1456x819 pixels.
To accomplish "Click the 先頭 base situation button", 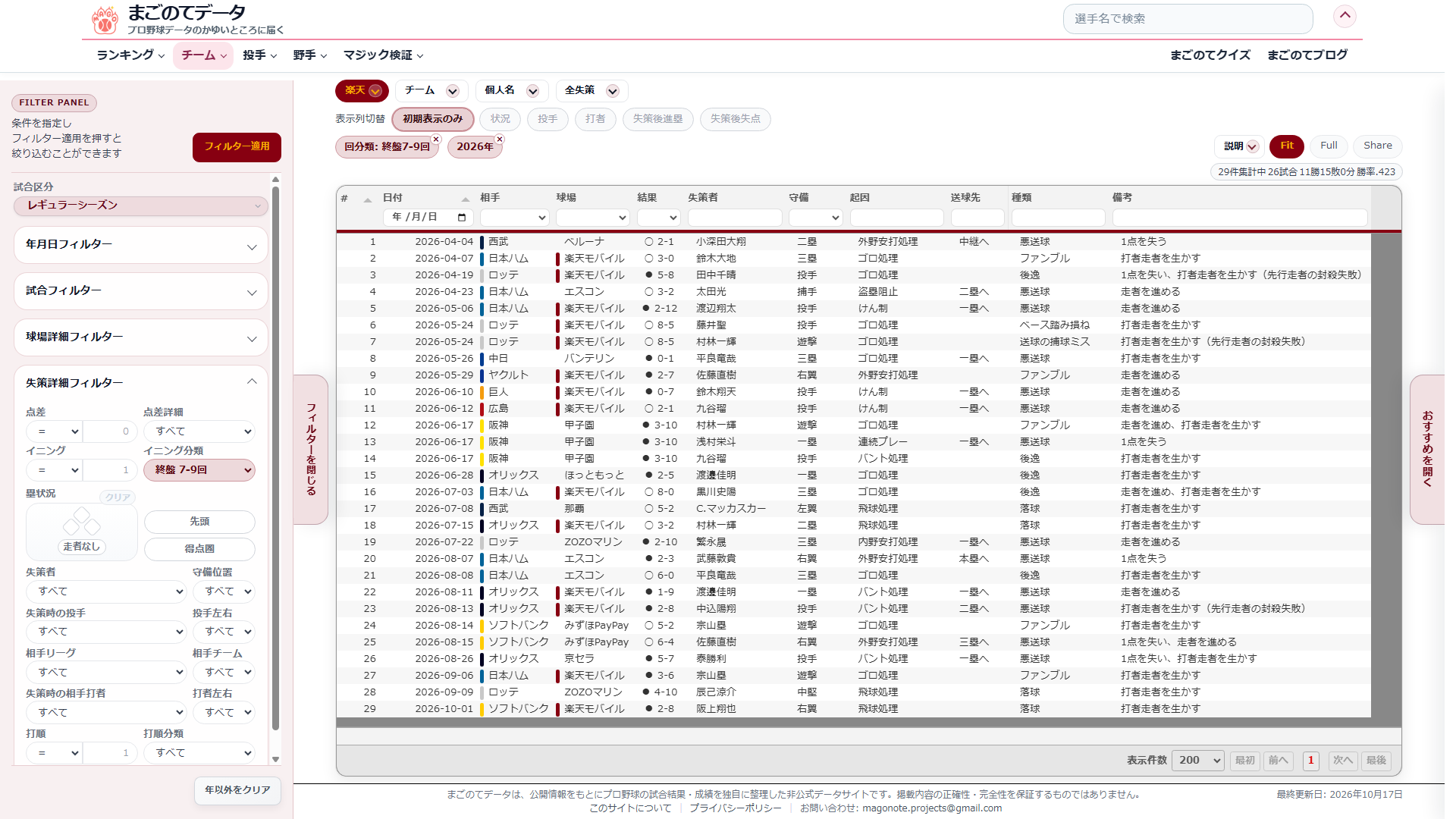I will tap(199, 522).
